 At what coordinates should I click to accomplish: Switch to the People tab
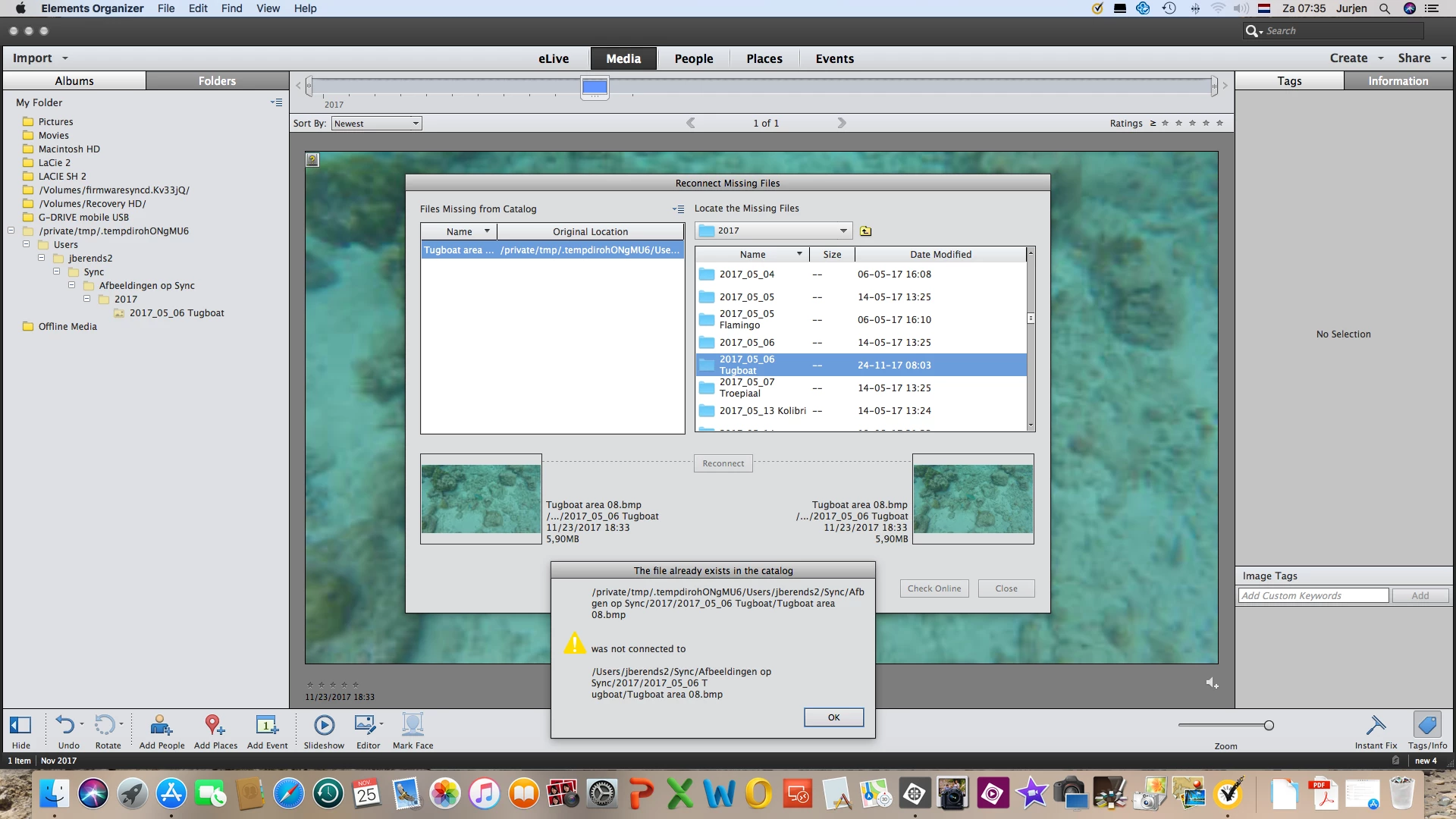693,58
